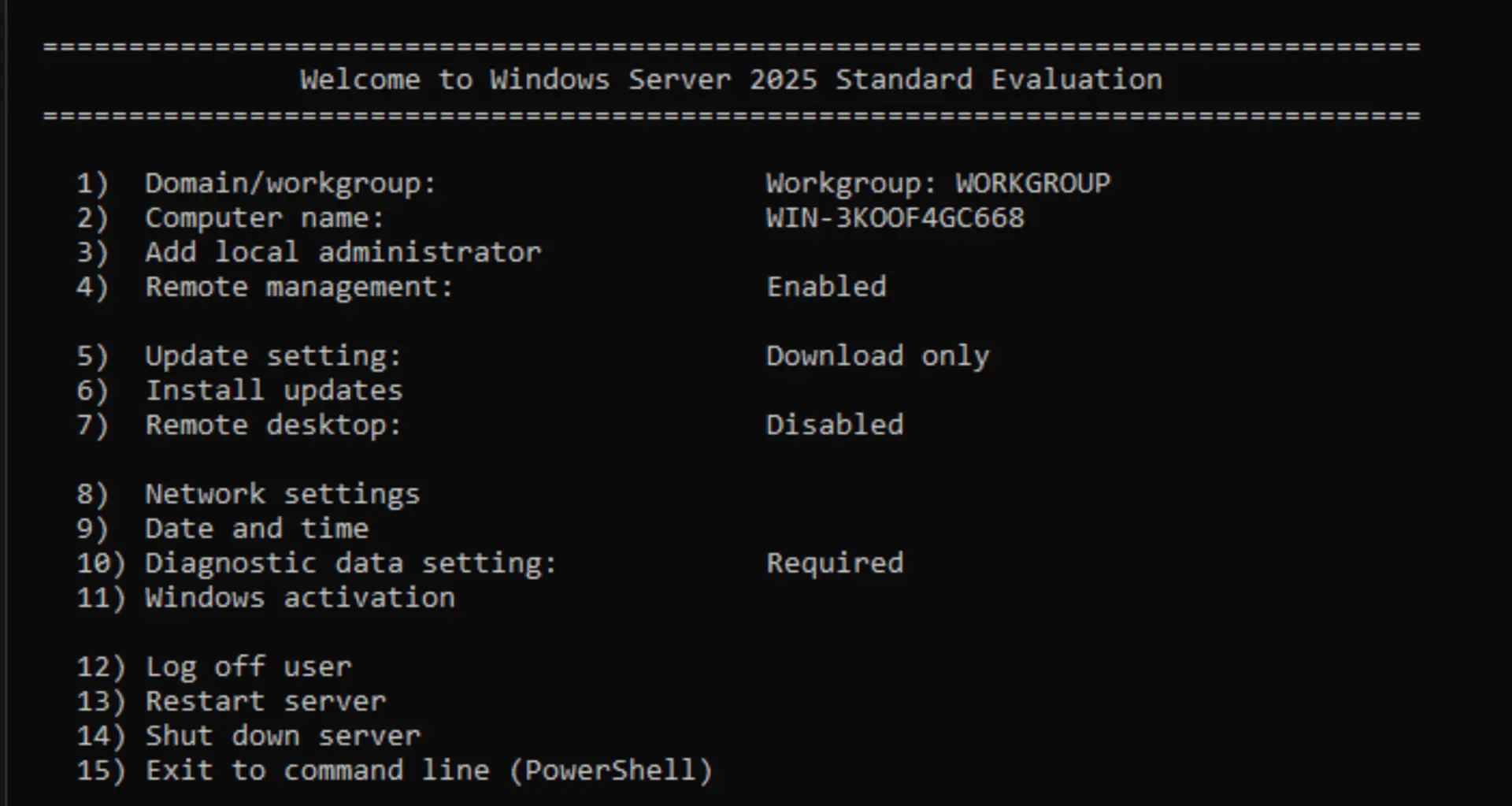
Task: Open the Computer name setting
Action: pyautogui.click(x=264, y=217)
